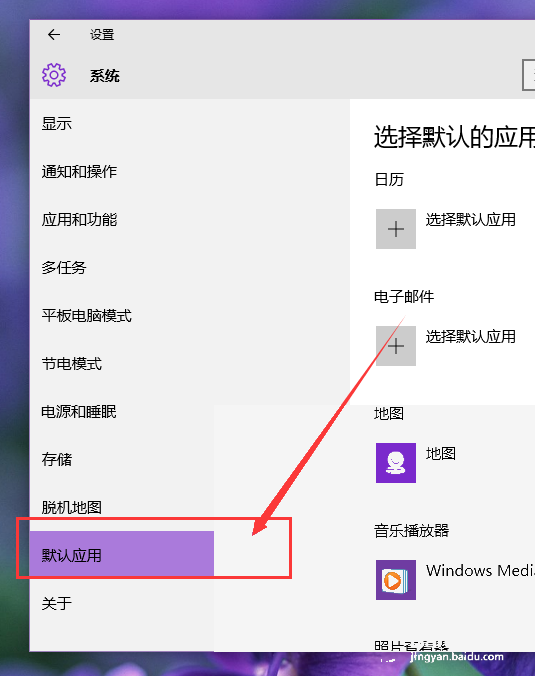Click the Windows Media Player icon
This screenshot has height=676, width=535.
coord(396,580)
